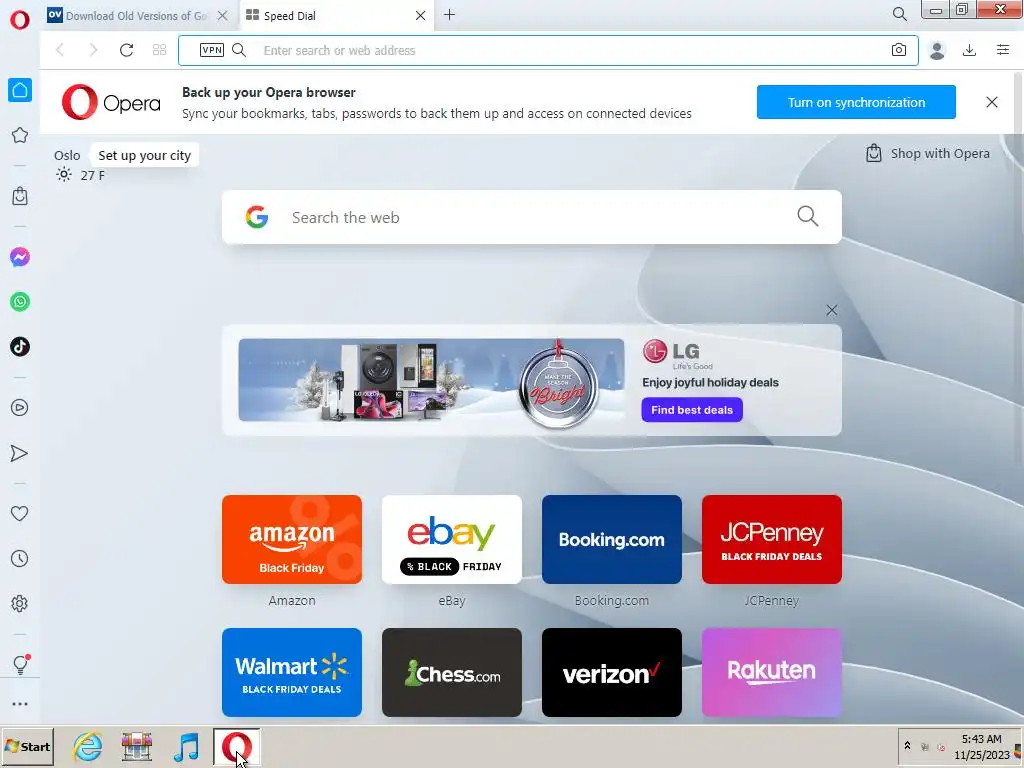
Task: Open the Amazon speed dial tile
Action: tap(292, 539)
